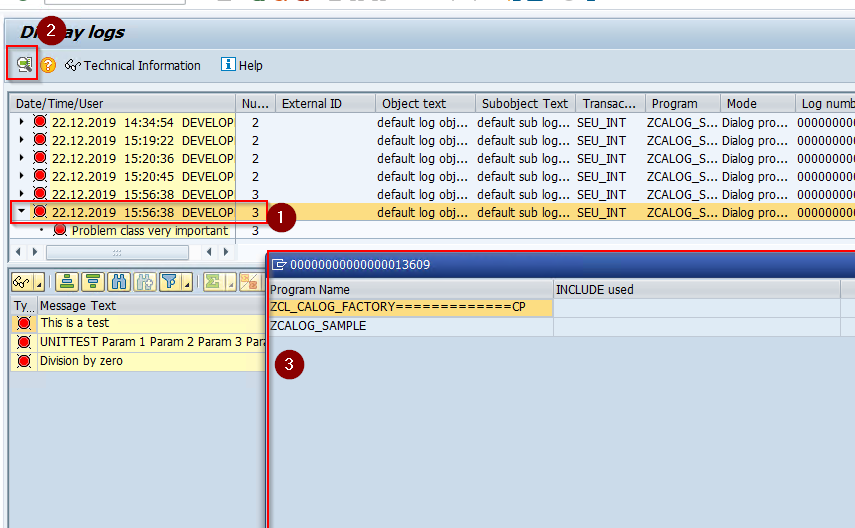Click the Find binoculars icon
855x528 pixels.
pos(119,282)
